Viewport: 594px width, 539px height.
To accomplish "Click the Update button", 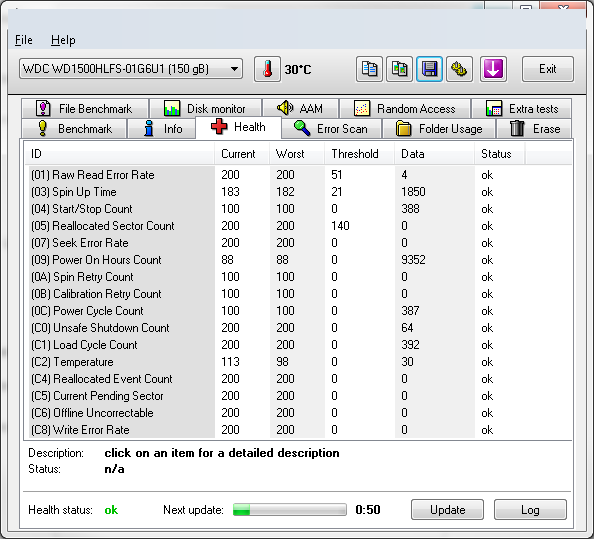I will pos(447,509).
